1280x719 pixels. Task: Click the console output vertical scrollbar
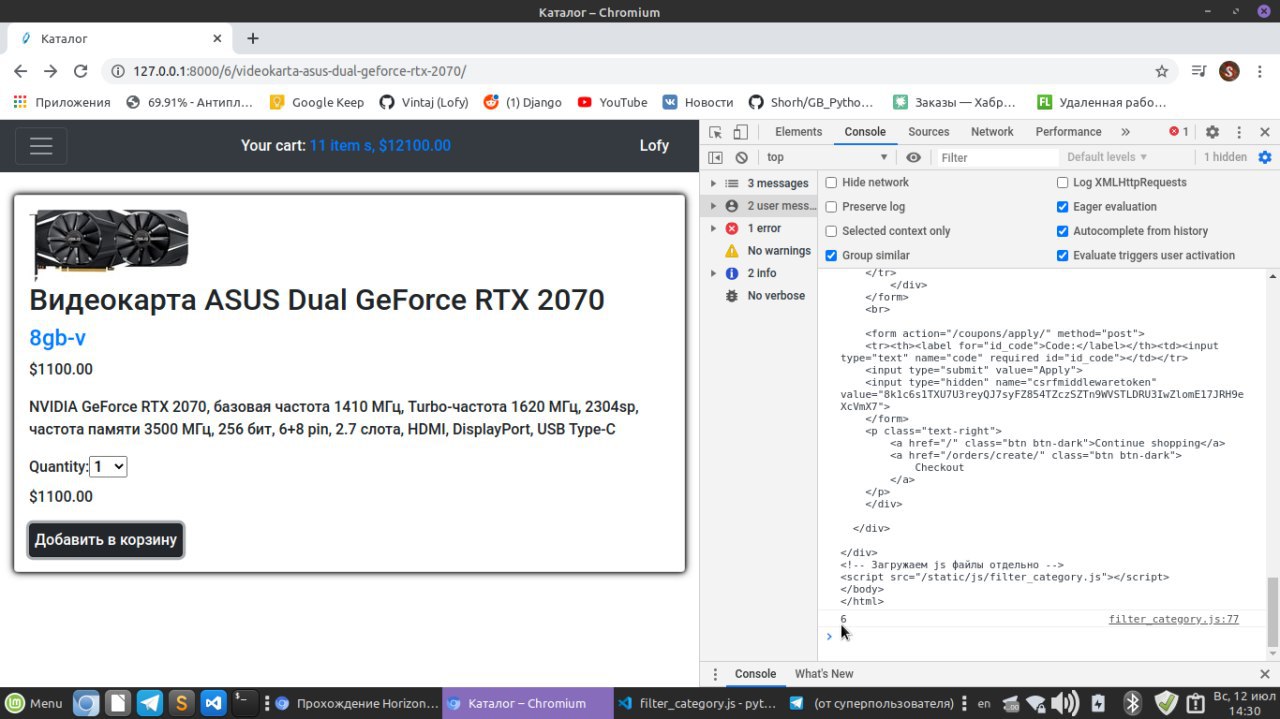coord(1272,611)
